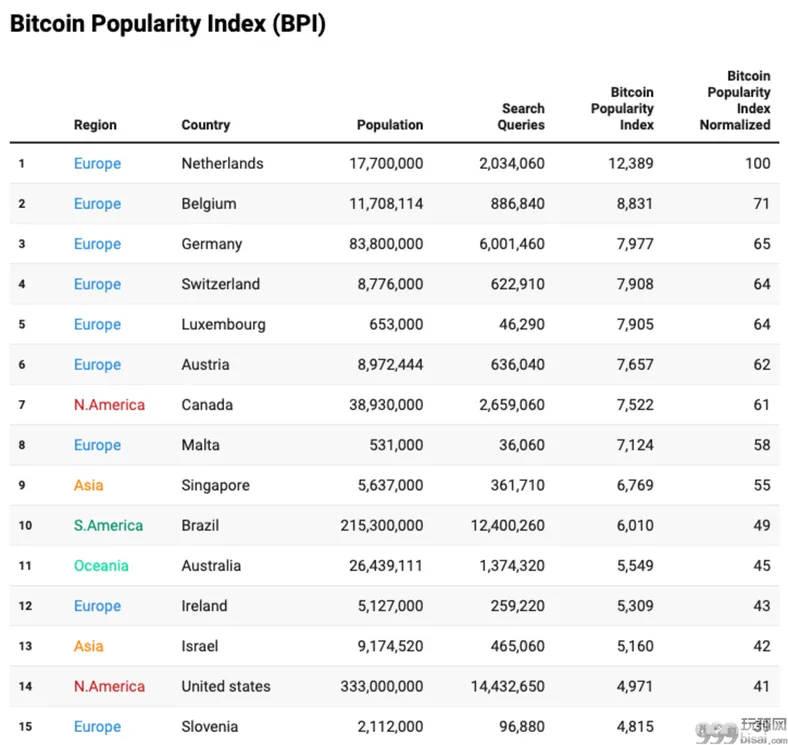Click the Netherlands index value 12,389
Screen dimensions: 788x745
click(631, 163)
